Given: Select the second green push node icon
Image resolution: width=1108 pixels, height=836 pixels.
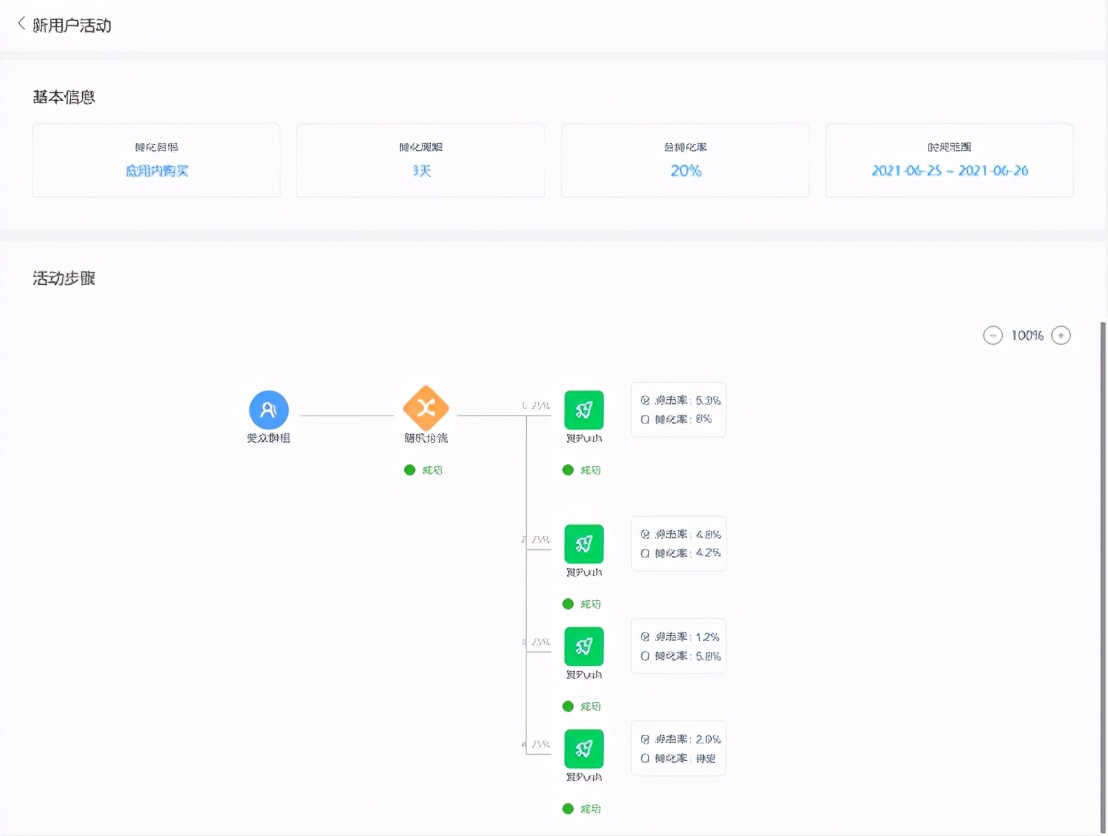Looking at the screenshot, I should coord(583,545).
